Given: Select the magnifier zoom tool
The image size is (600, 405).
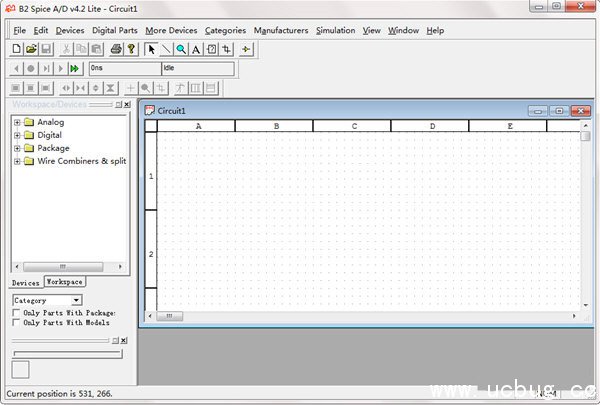Looking at the screenshot, I should (x=181, y=49).
